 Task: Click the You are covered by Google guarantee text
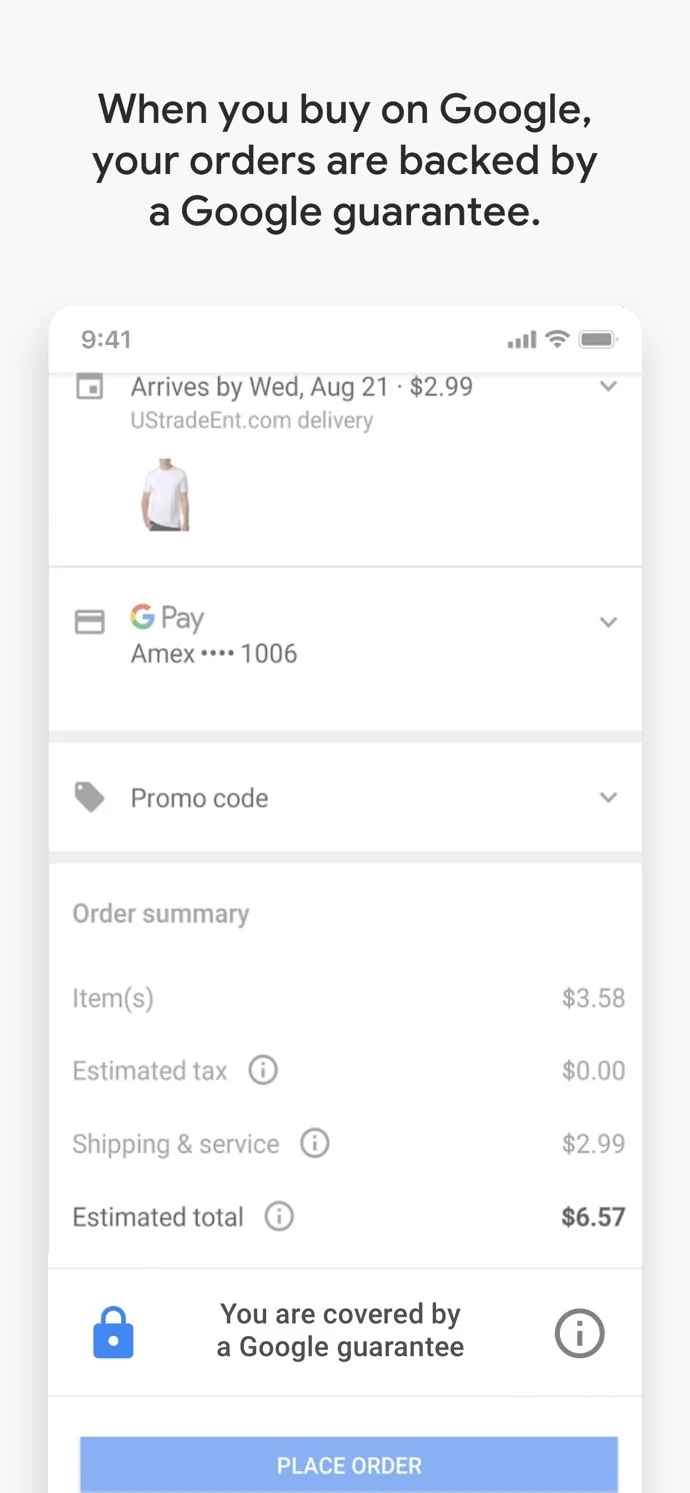coord(340,1330)
